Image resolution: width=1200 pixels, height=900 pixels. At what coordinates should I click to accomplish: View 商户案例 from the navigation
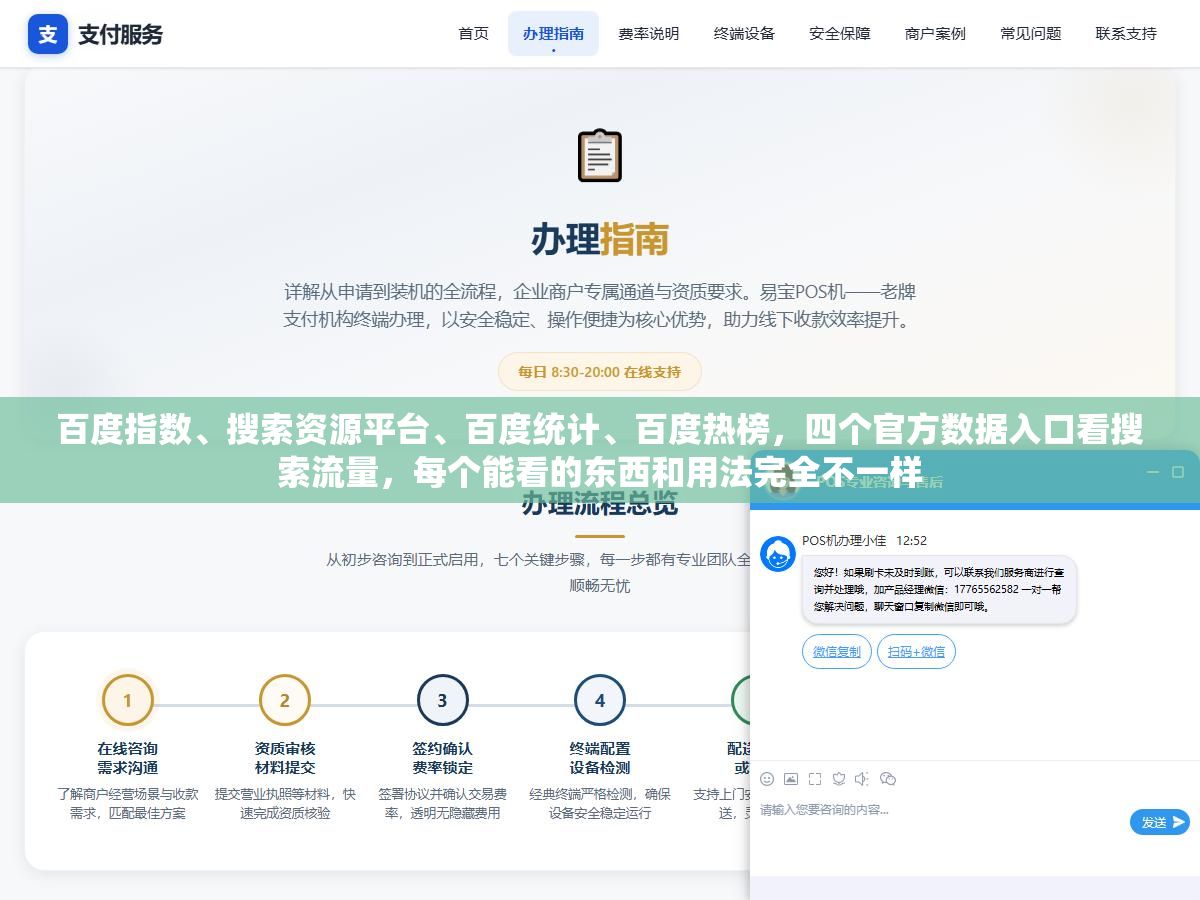coord(935,34)
